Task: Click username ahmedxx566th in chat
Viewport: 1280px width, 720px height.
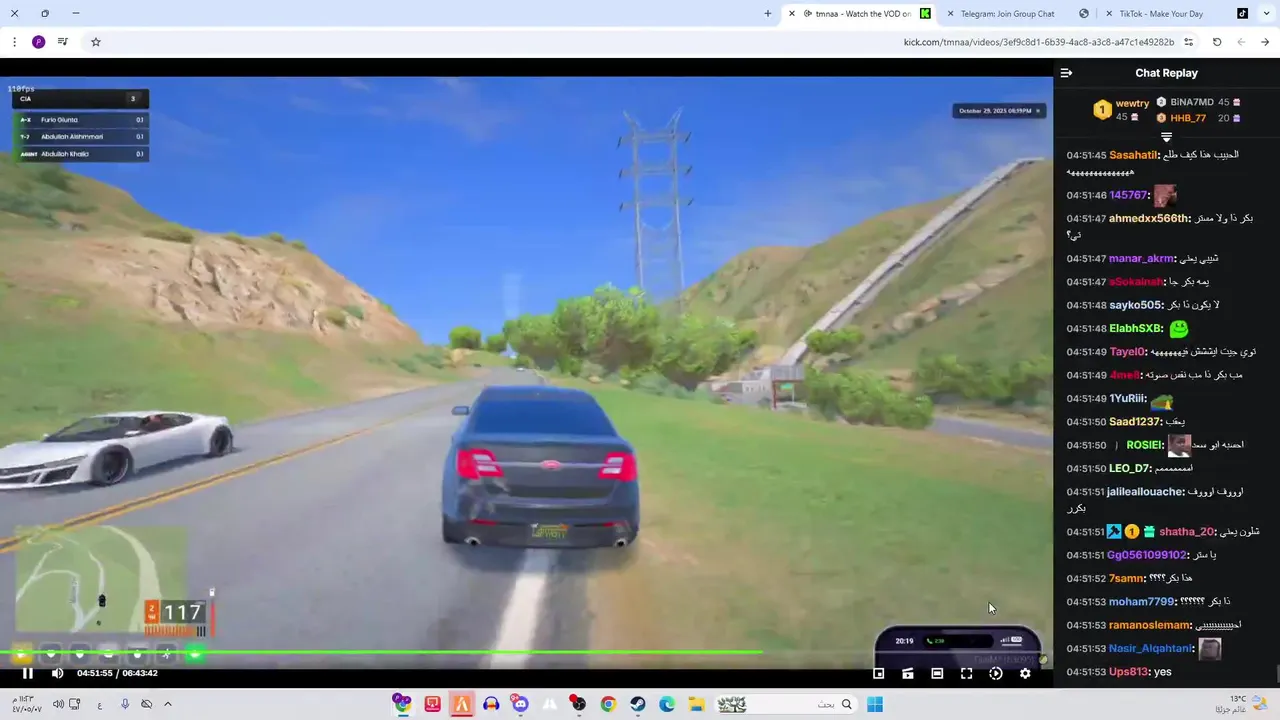Action: 1149,218
